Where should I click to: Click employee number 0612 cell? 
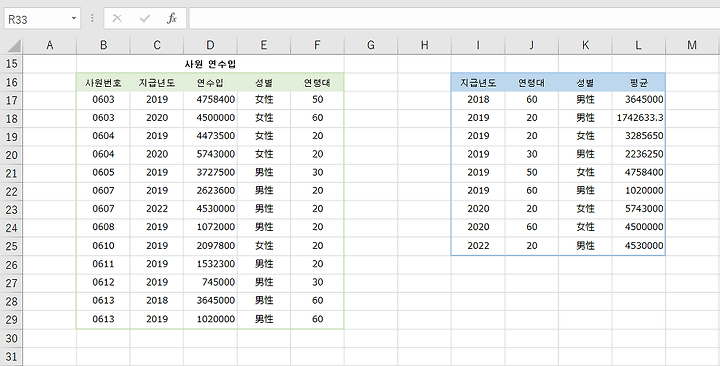click(x=103, y=282)
